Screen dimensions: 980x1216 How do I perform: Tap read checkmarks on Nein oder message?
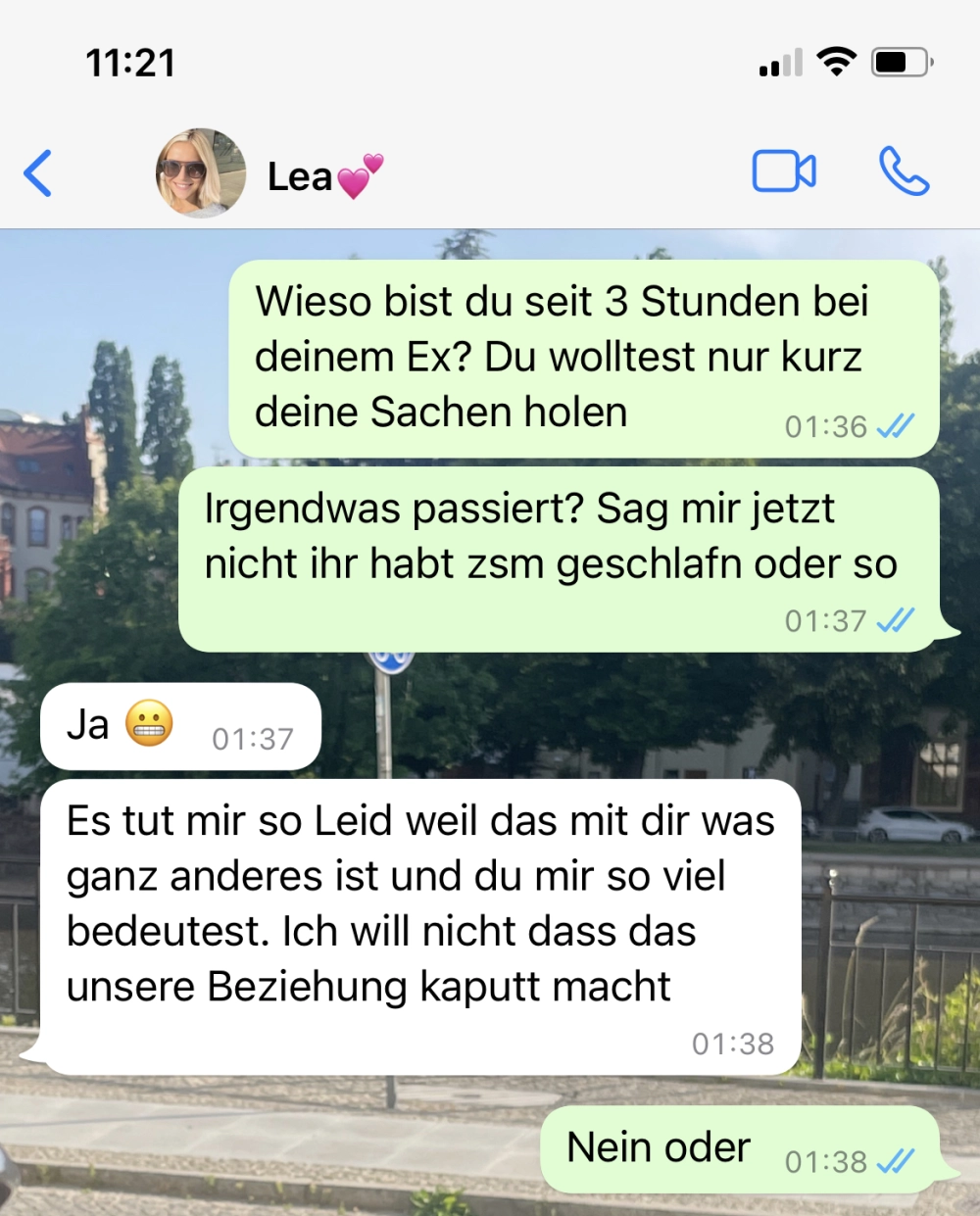coord(896,1161)
